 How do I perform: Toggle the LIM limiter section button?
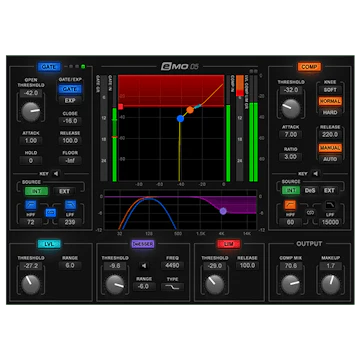point(229,244)
